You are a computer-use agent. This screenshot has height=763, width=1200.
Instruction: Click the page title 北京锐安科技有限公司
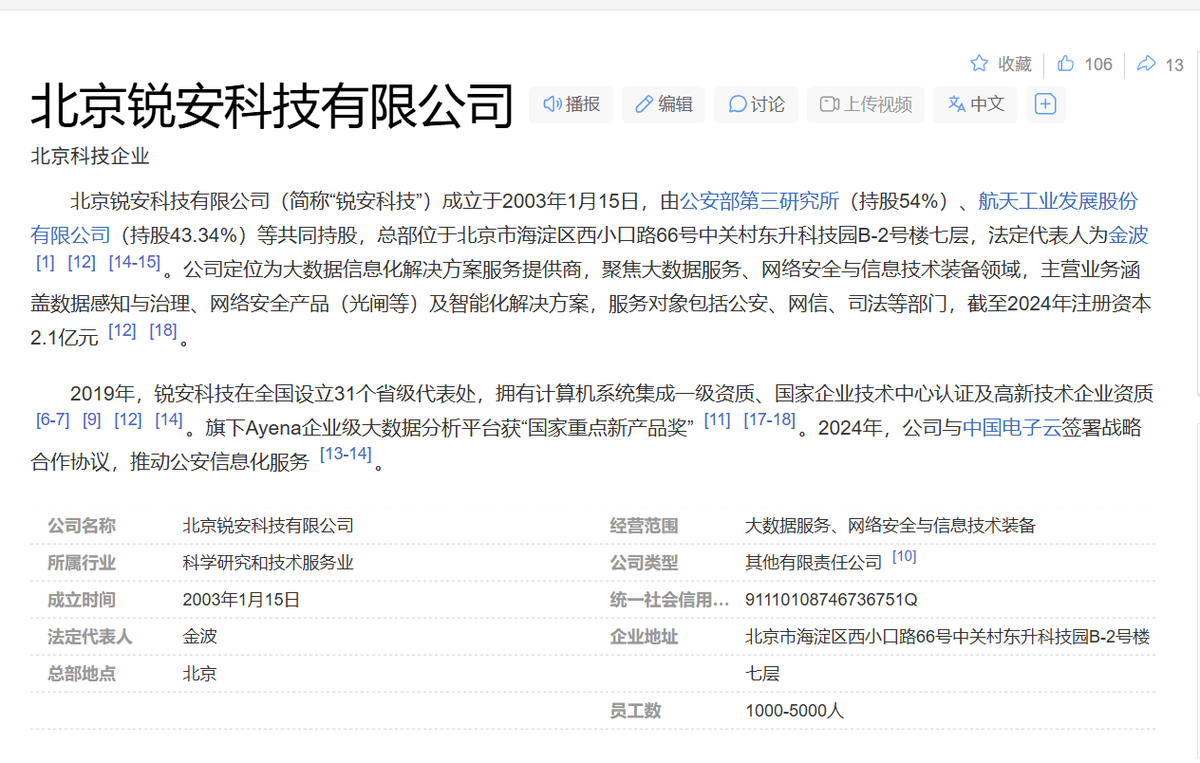272,106
